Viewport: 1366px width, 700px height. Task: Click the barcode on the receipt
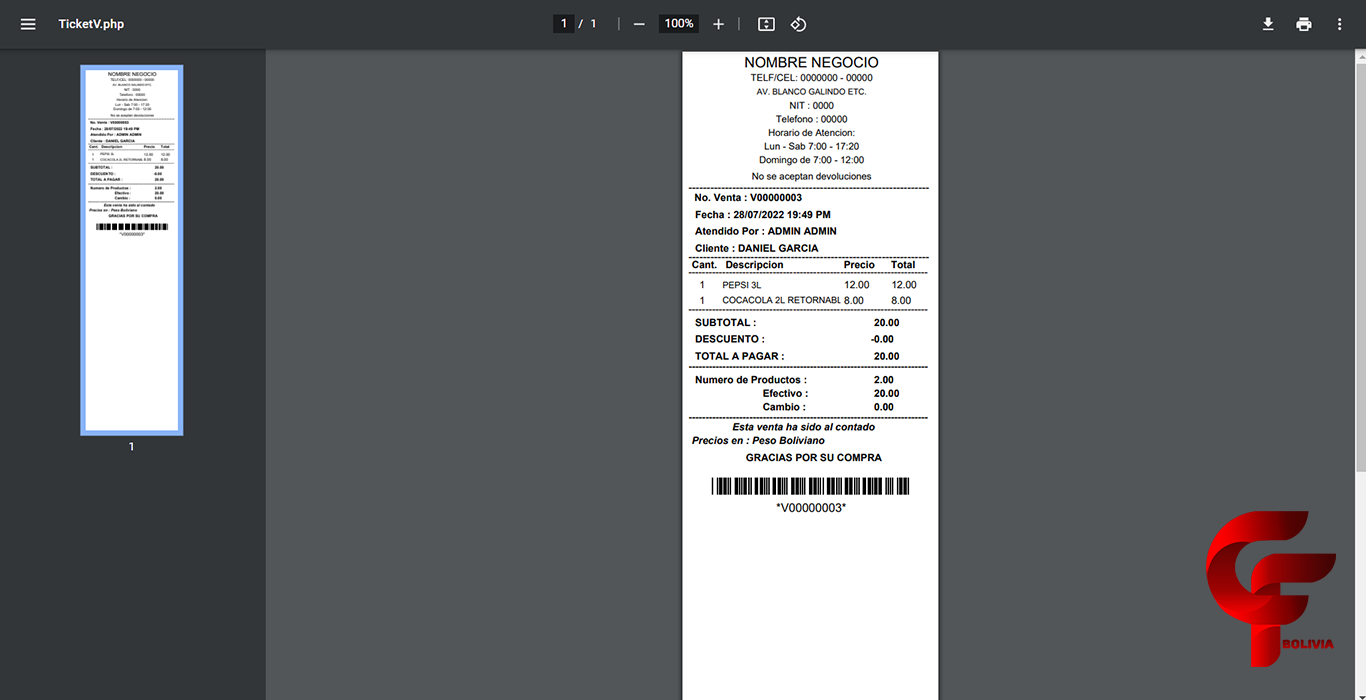coord(810,487)
